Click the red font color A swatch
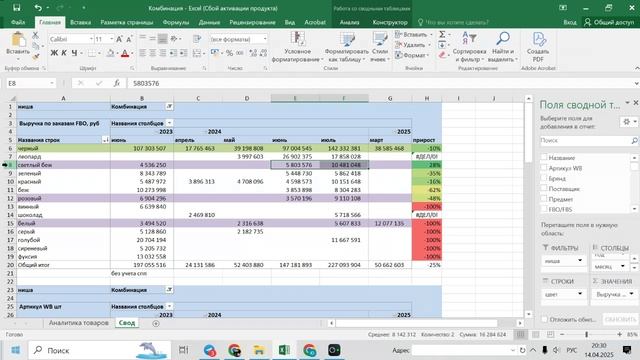Viewport: 640px width, 360px height. (125, 53)
